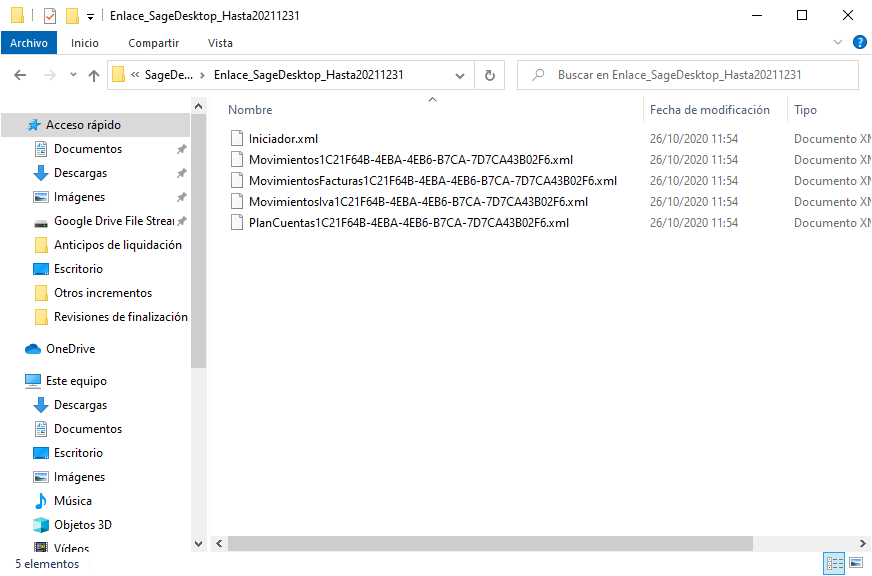Select MovimientosIva1C21F64B xml file icon
Image resolution: width=872 pixels, height=576 pixels.
pyautogui.click(x=237, y=202)
